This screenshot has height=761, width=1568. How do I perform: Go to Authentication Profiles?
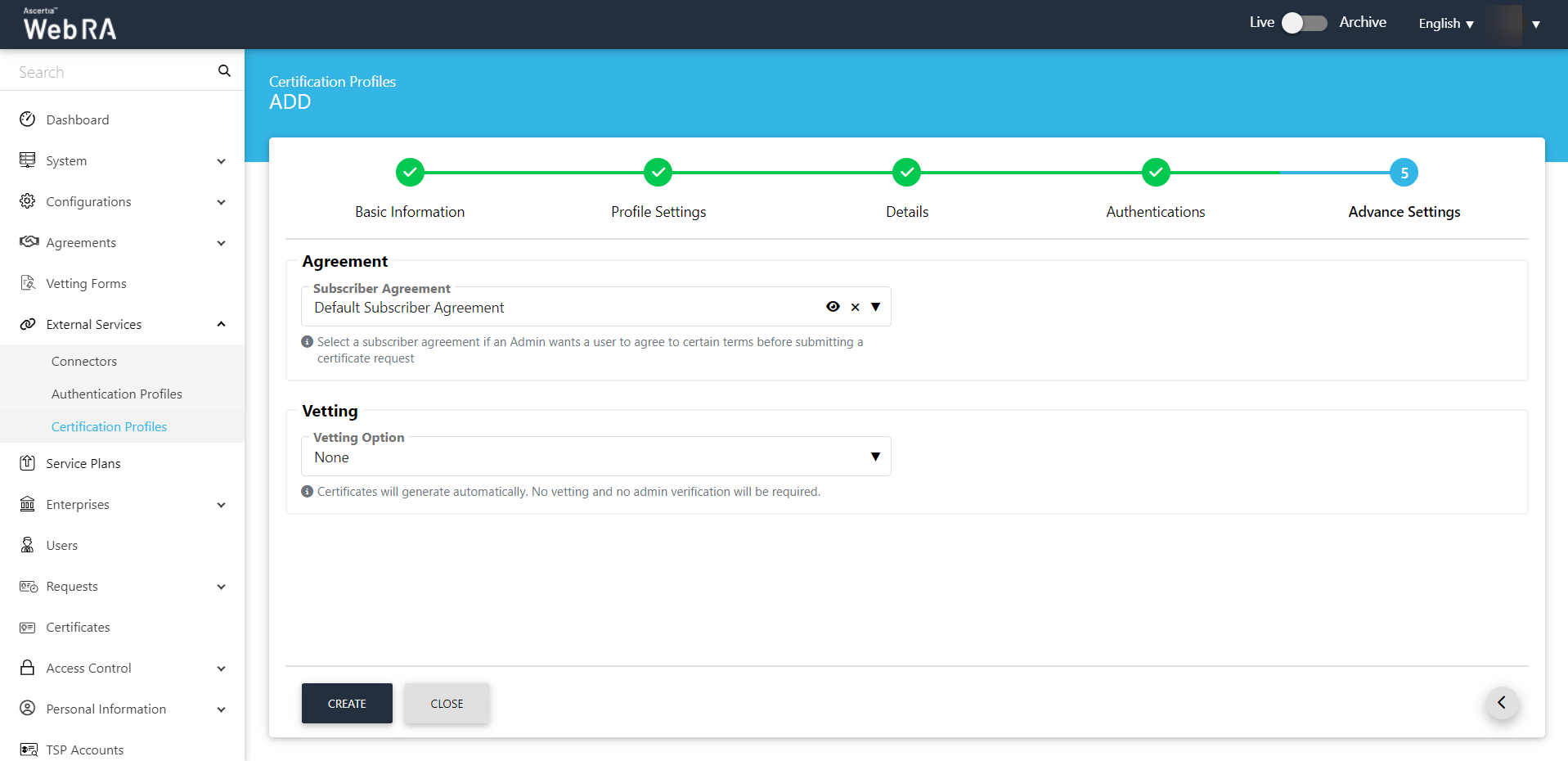pyautogui.click(x=117, y=394)
